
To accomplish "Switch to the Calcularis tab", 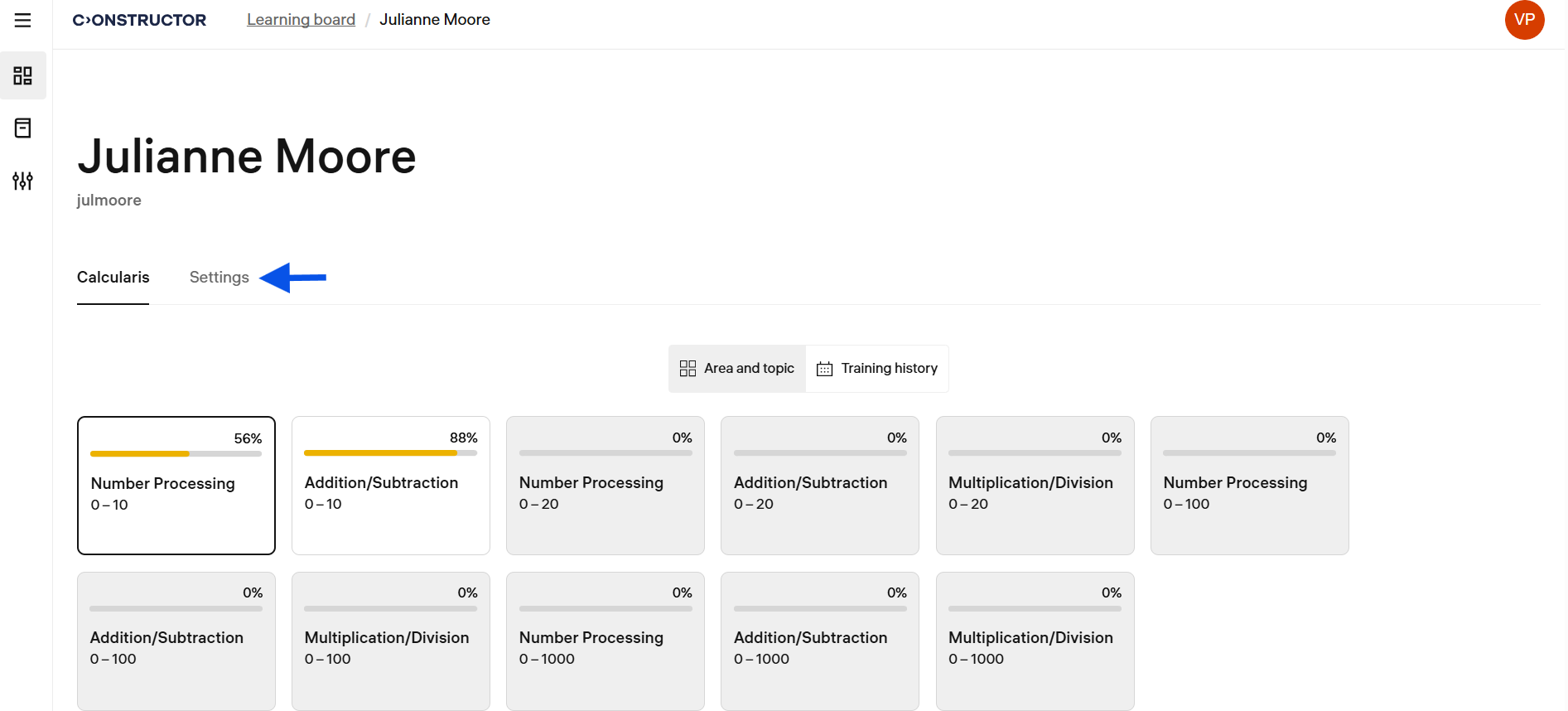I will (113, 278).
